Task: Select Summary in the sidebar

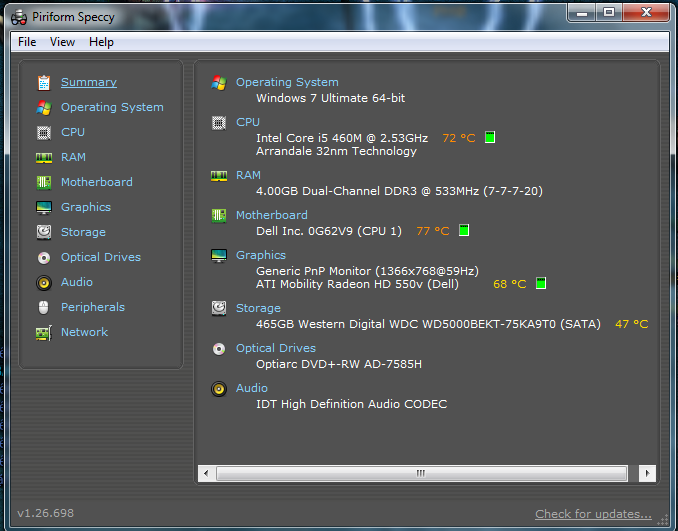Action: pos(89,82)
